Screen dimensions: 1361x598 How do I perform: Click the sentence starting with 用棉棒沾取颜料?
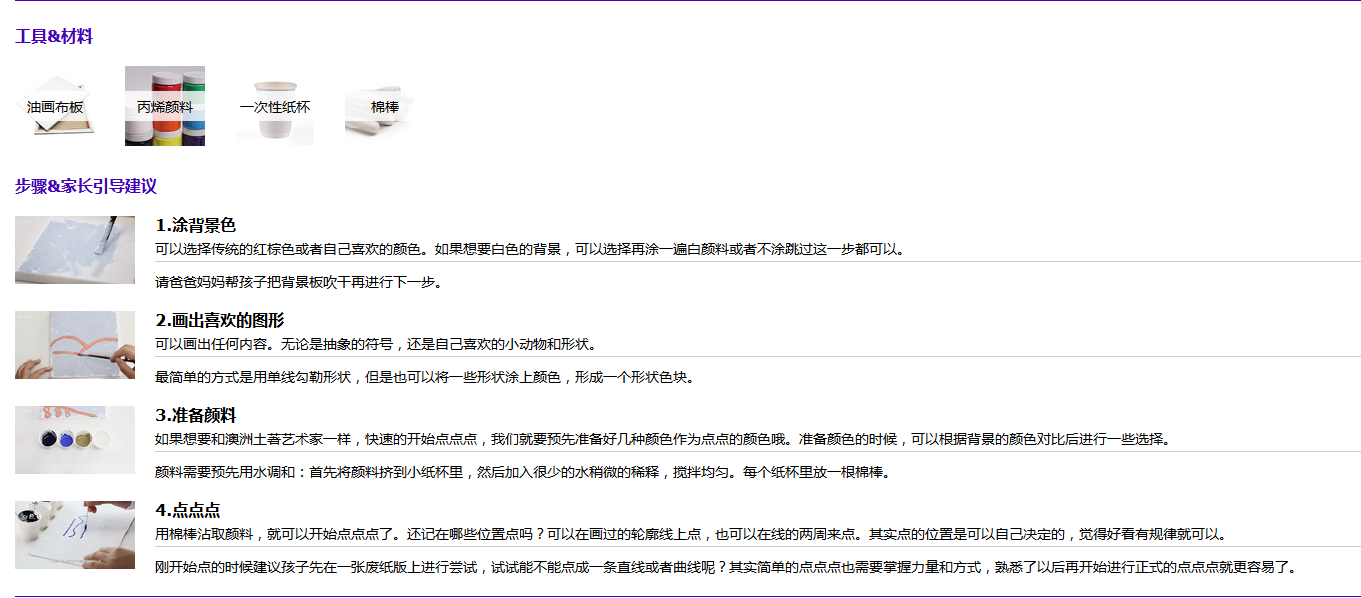[690, 534]
